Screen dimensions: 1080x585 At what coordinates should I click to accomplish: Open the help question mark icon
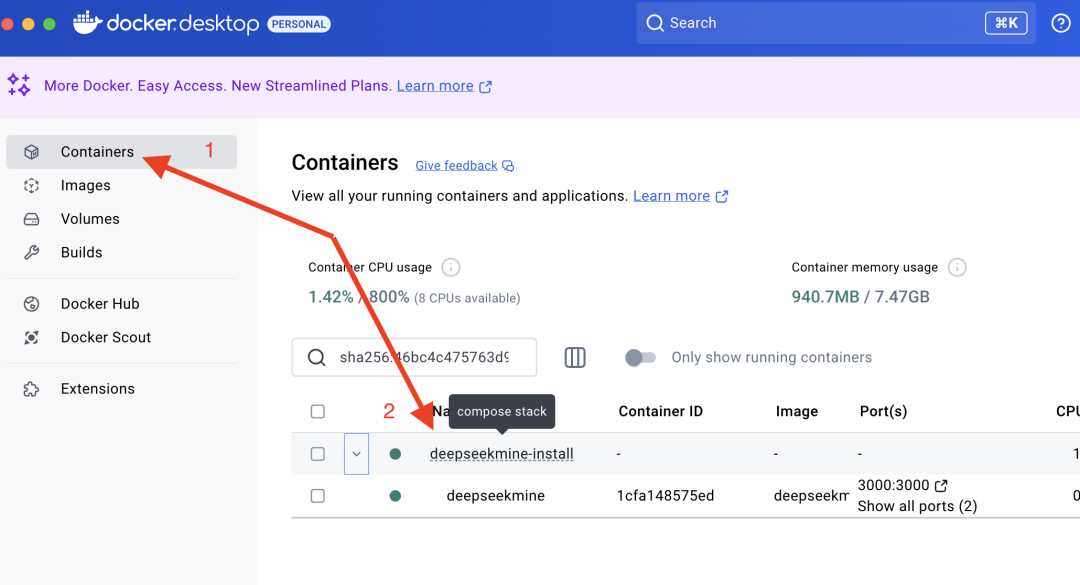(x=1061, y=23)
